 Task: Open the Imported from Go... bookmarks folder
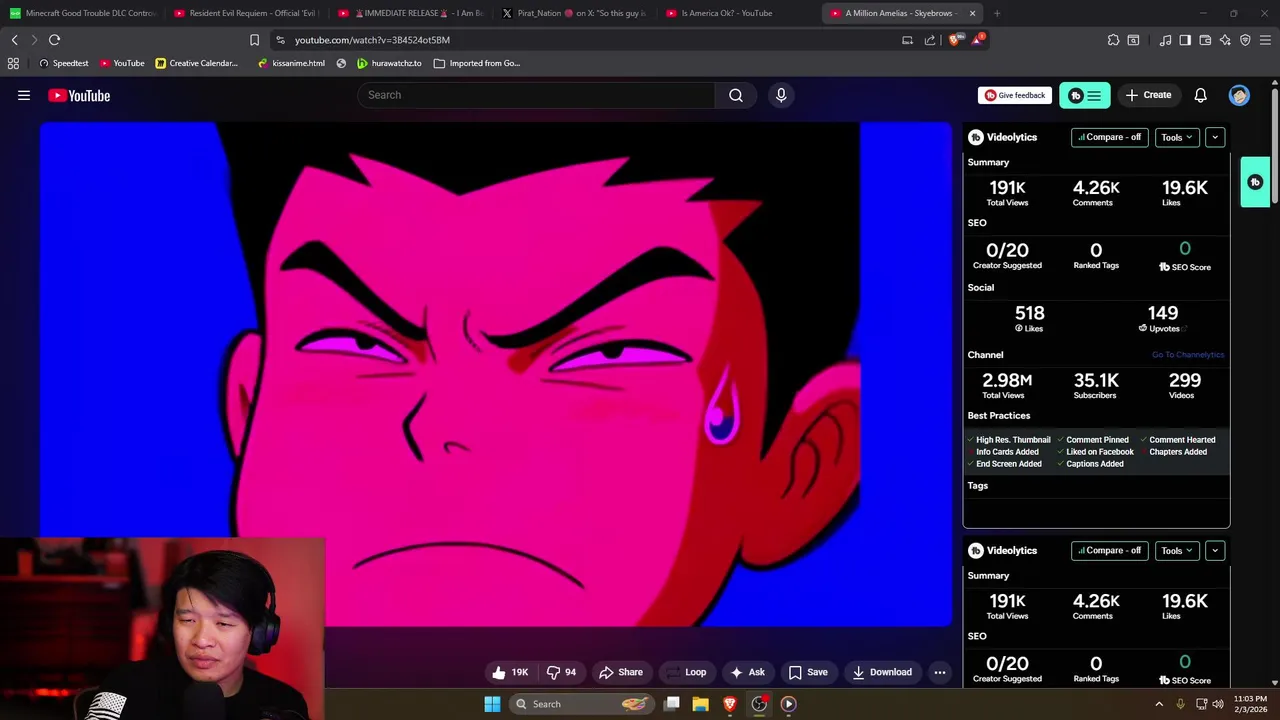tap(477, 63)
